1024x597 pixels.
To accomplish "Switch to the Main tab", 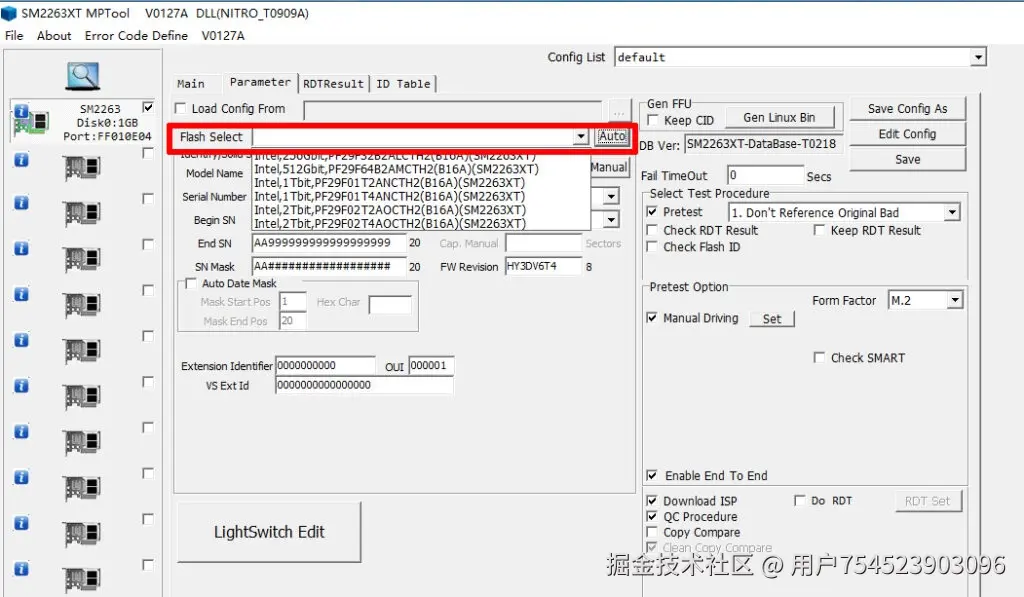I will [191, 84].
